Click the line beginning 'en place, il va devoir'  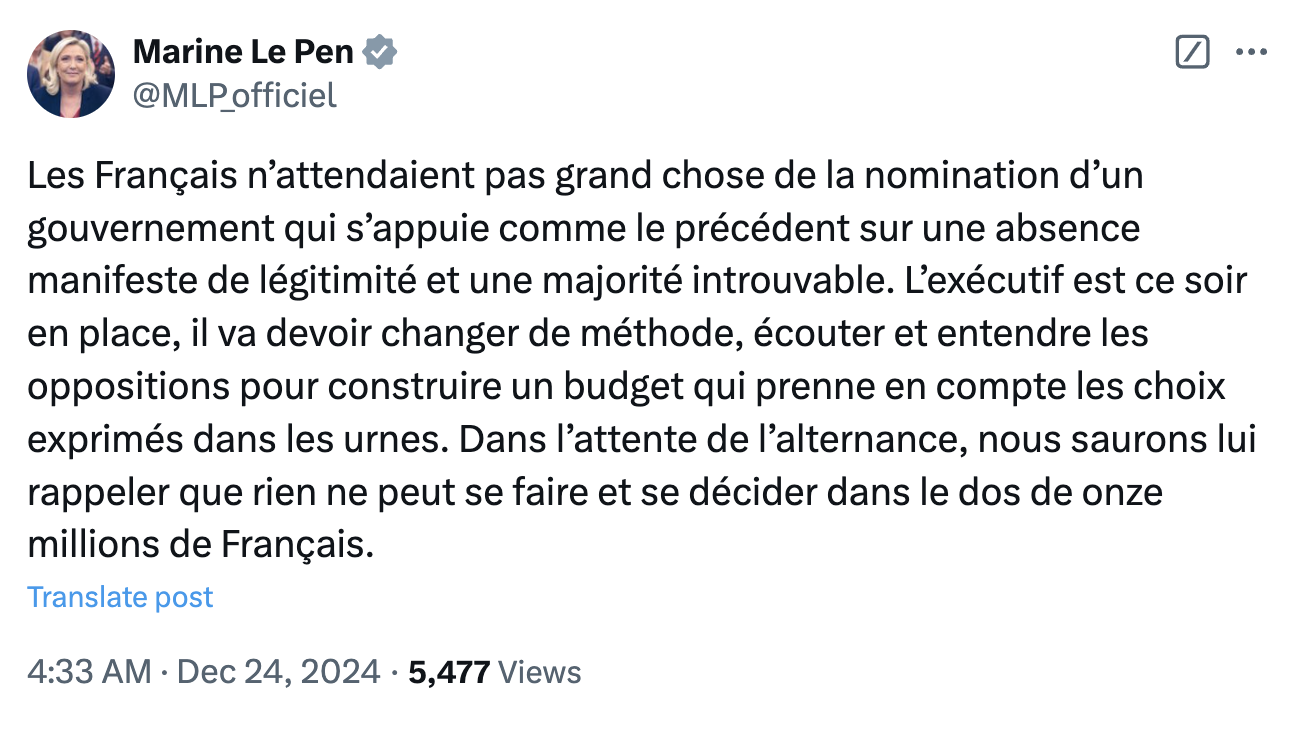click(x=588, y=333)
